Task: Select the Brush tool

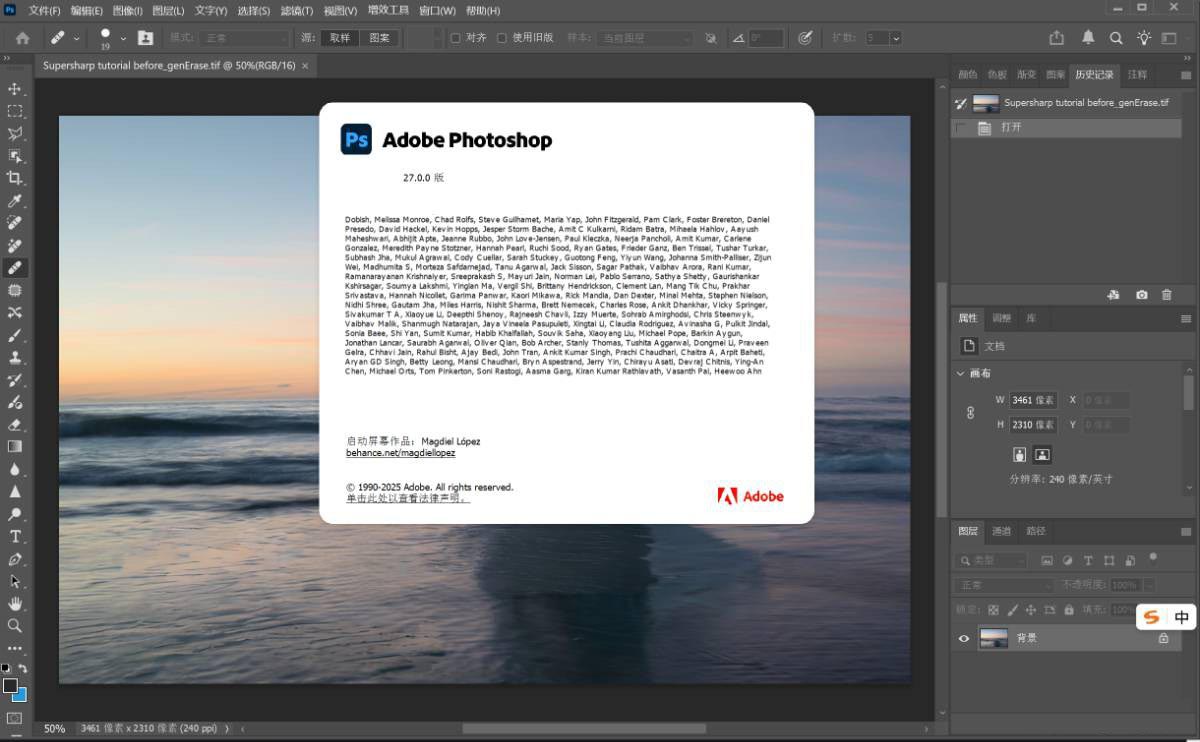Action: tap(15, 335)
